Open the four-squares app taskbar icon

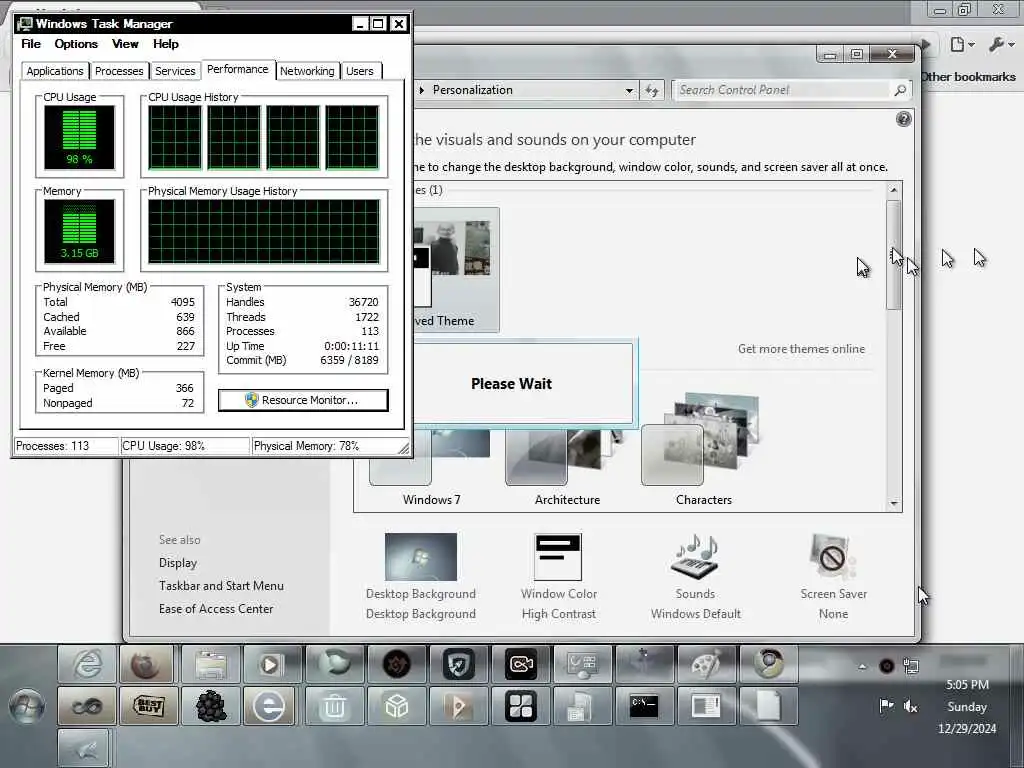(x=520, y=706)
